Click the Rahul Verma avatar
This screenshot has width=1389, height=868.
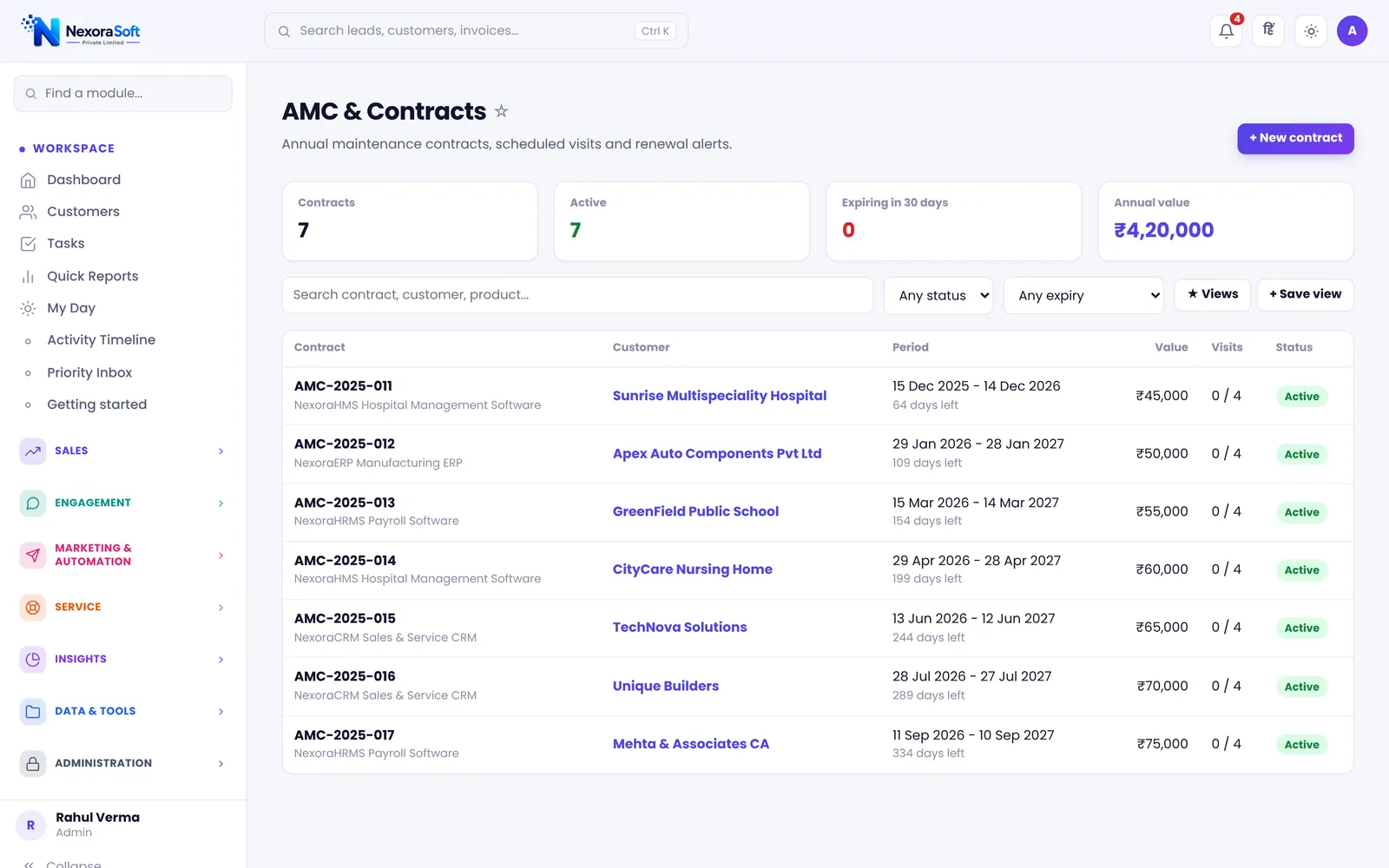coord(30,825)
